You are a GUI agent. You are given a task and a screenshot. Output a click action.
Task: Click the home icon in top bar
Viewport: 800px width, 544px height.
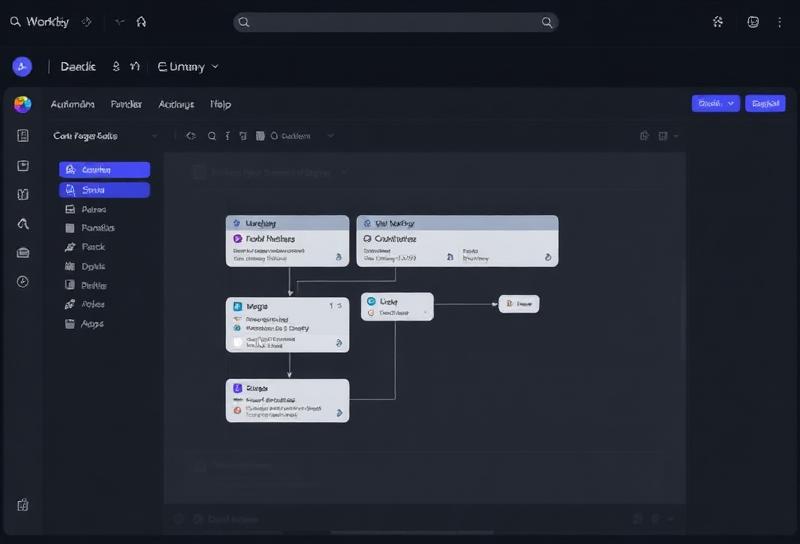pos(141,22)
